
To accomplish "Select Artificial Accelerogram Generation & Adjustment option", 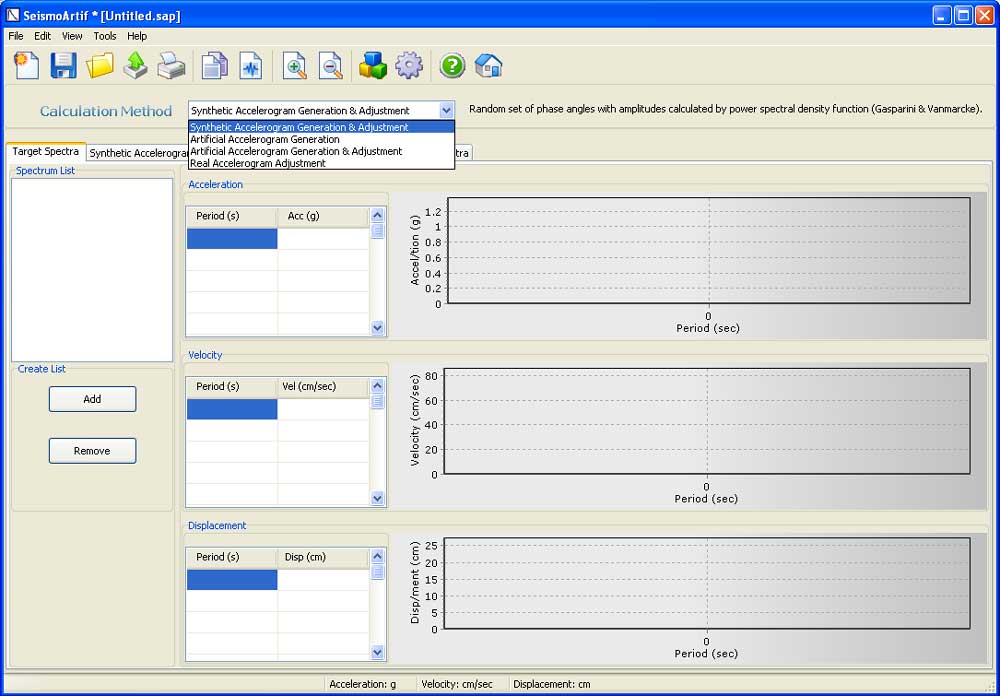I will pos(321,151).
